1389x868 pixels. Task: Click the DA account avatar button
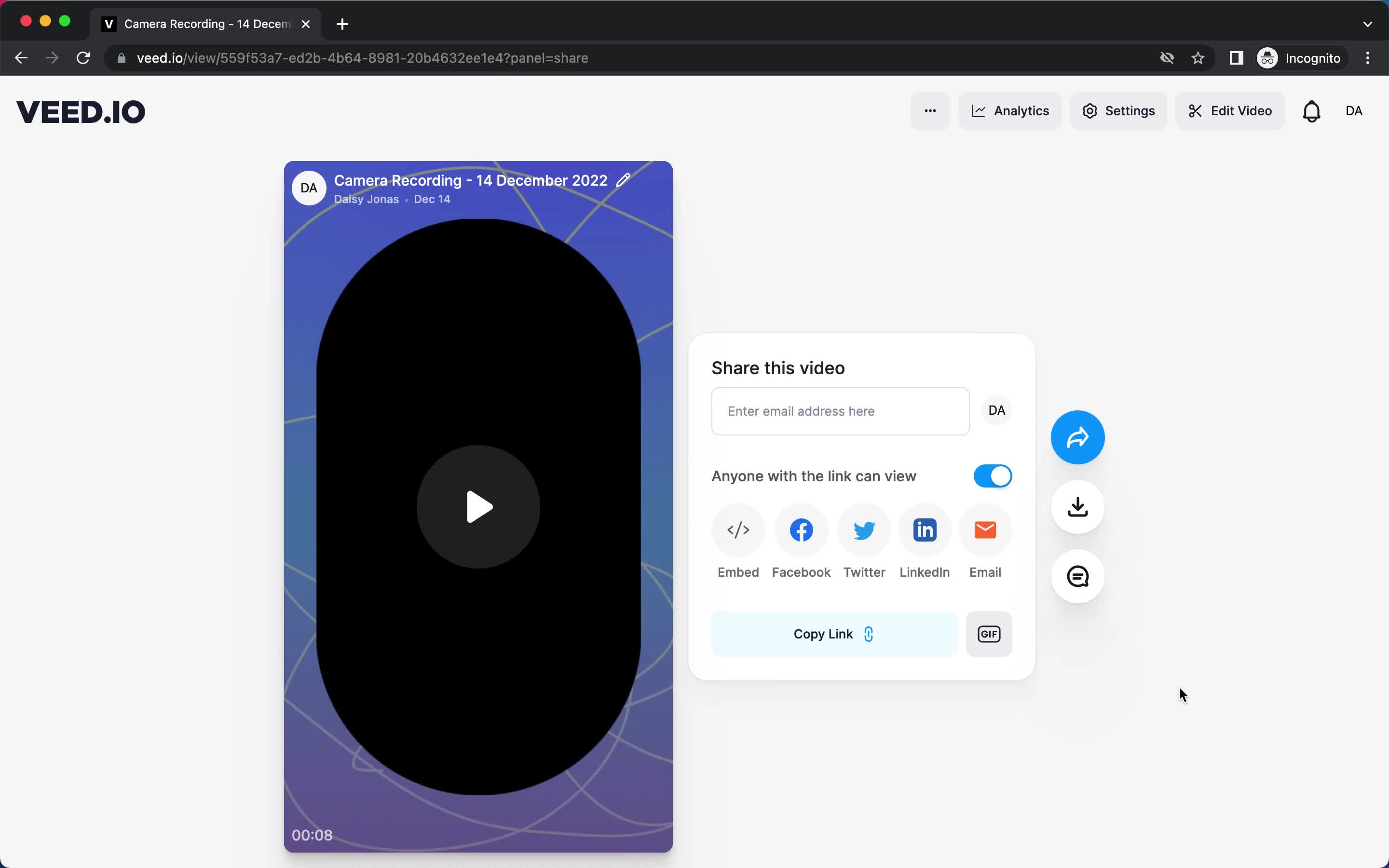coord(1353,110)
